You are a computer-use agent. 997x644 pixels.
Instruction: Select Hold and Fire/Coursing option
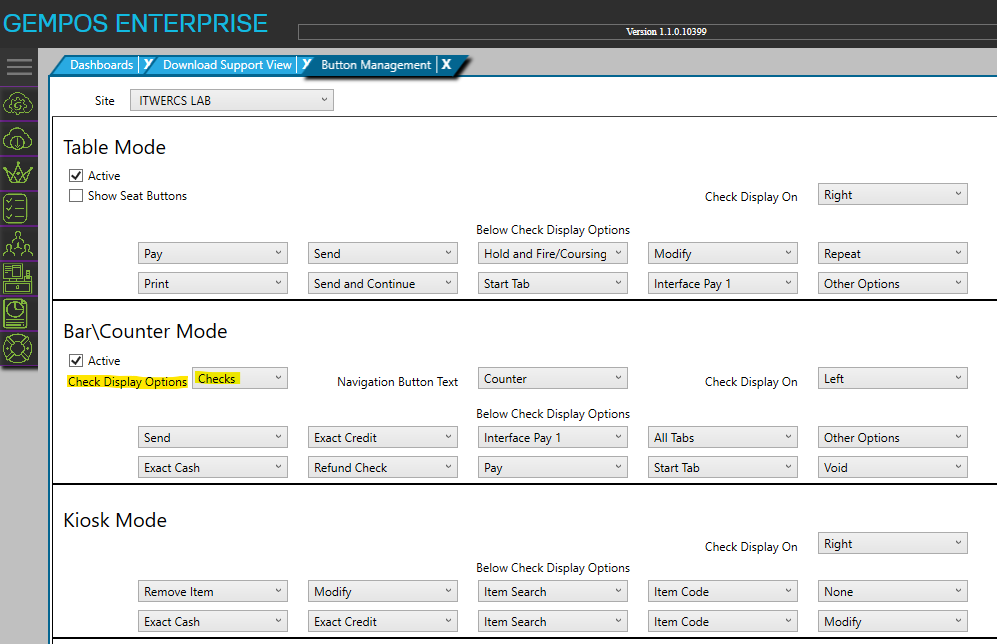click(552, 253)
